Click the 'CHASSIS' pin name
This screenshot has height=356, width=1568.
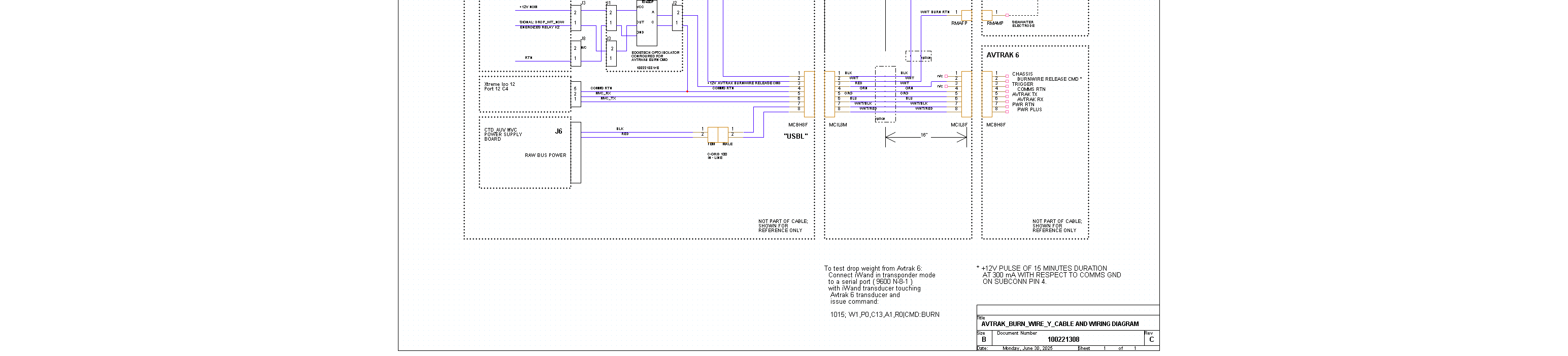click(x=1022, y=74)
